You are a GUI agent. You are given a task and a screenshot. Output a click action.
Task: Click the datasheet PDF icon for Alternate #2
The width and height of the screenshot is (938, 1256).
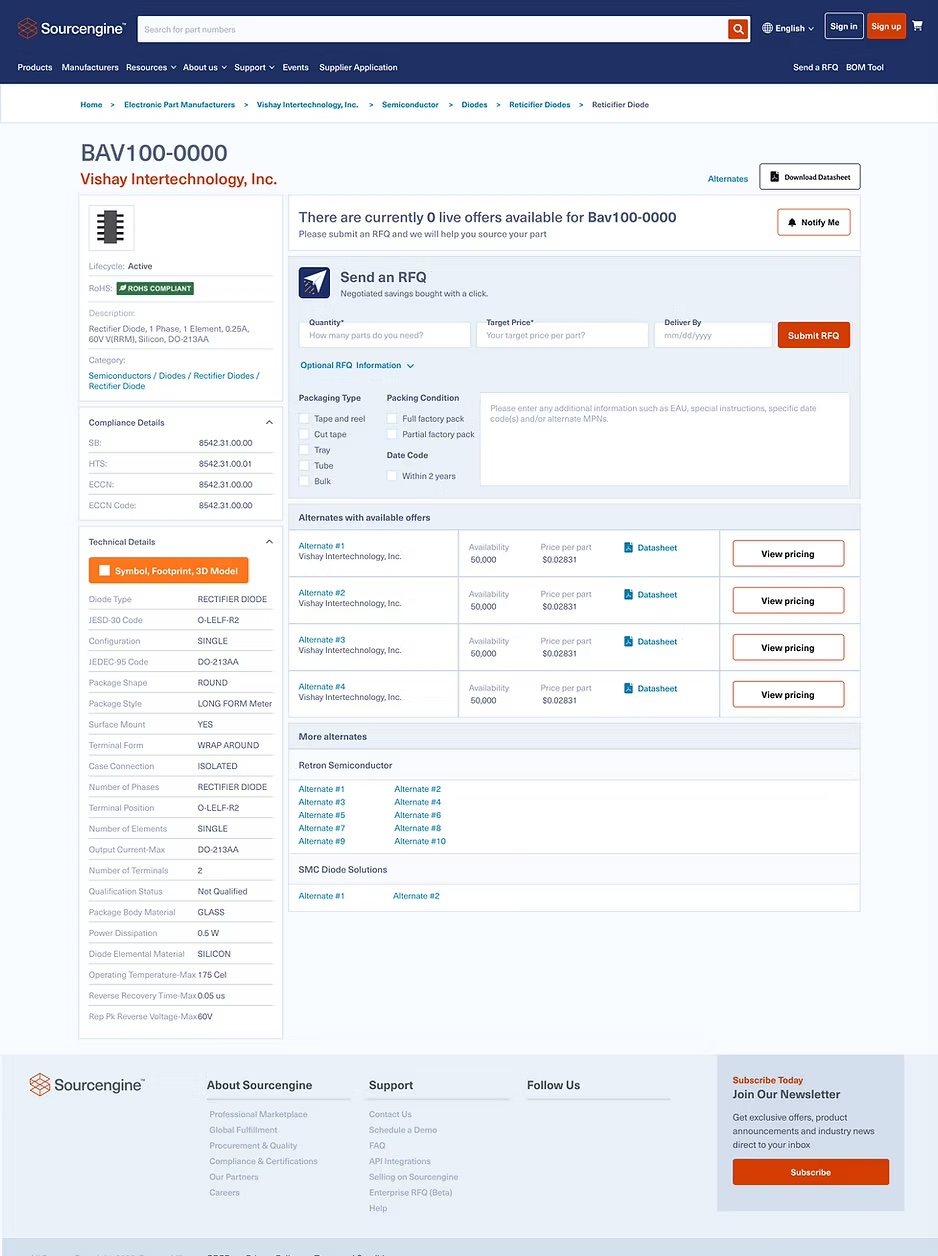(629, 594)
